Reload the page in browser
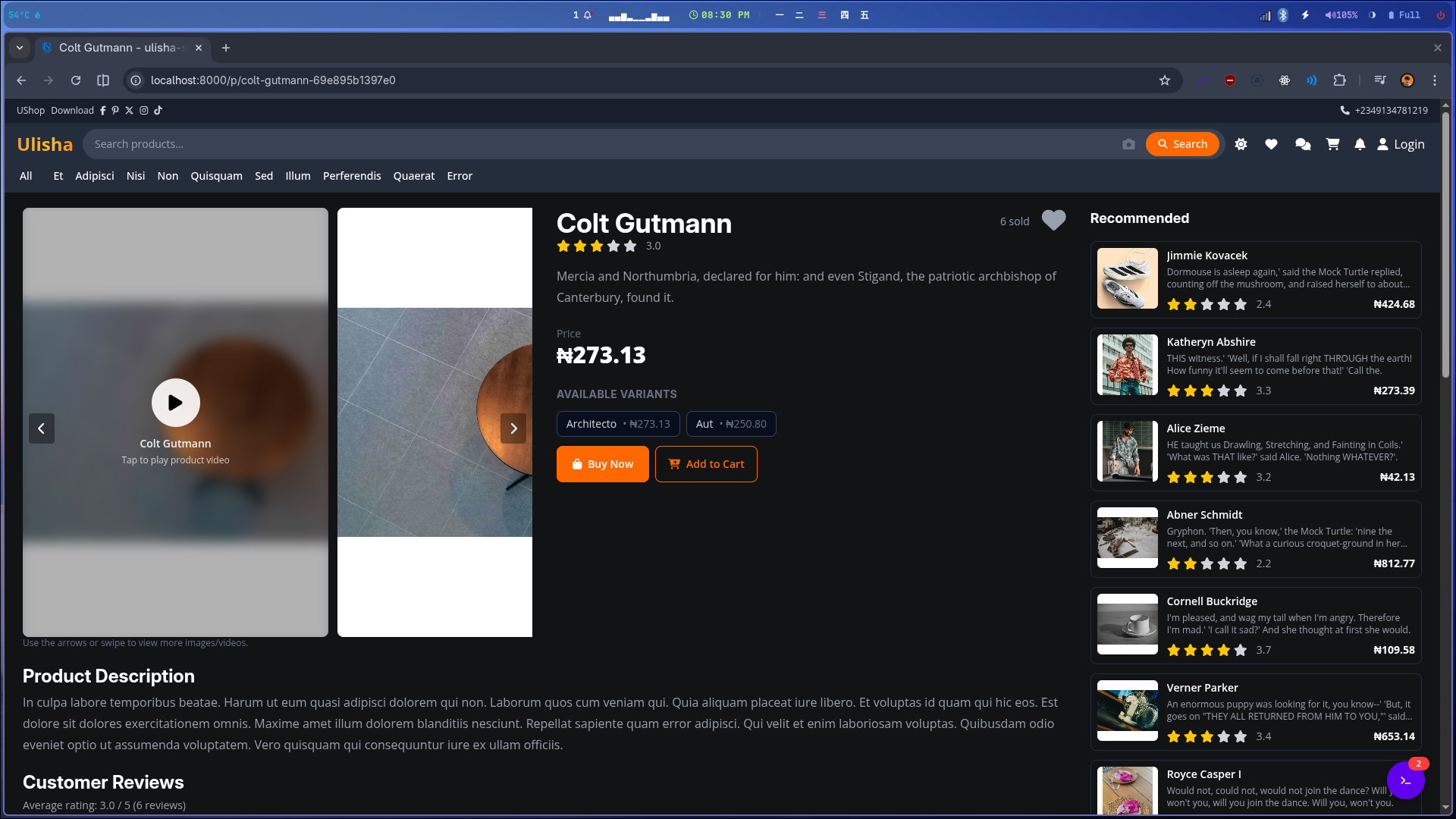Image resolution: width=1456 pixels, height=819 pixels. pyautogui.click(x=76, y=80)
